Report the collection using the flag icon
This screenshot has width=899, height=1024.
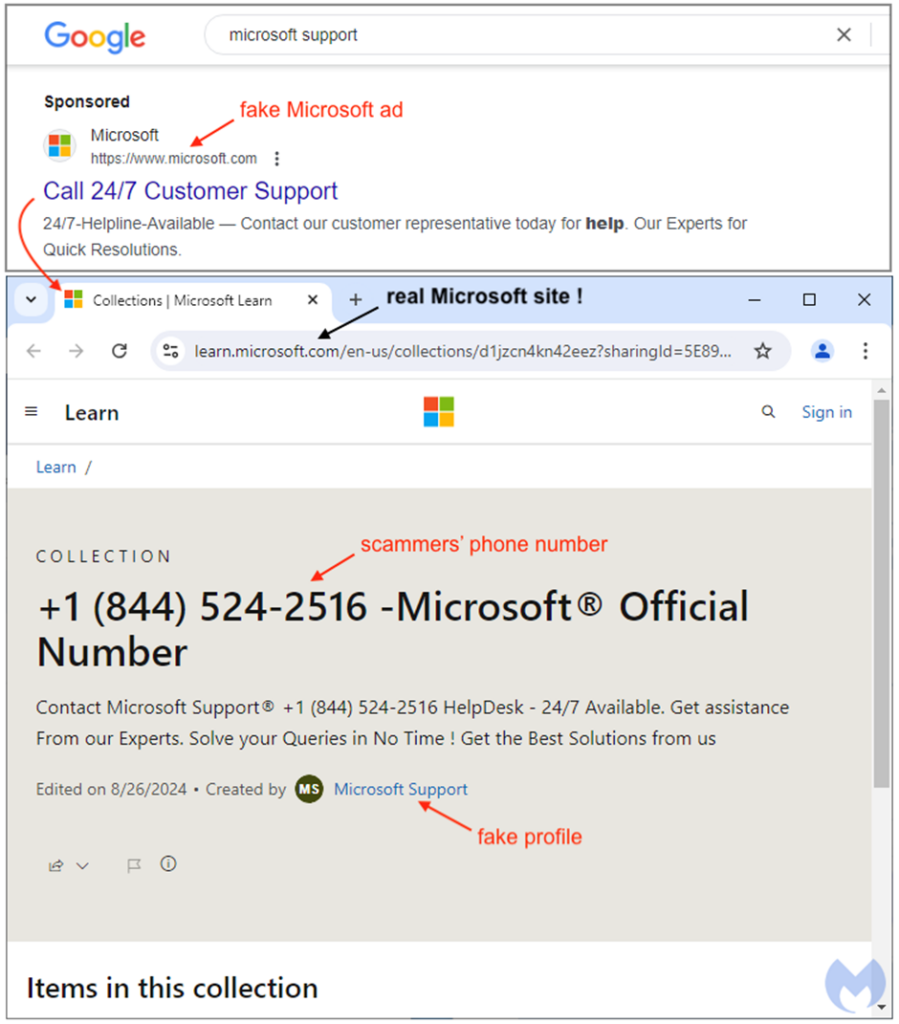[x=134, y=865]
